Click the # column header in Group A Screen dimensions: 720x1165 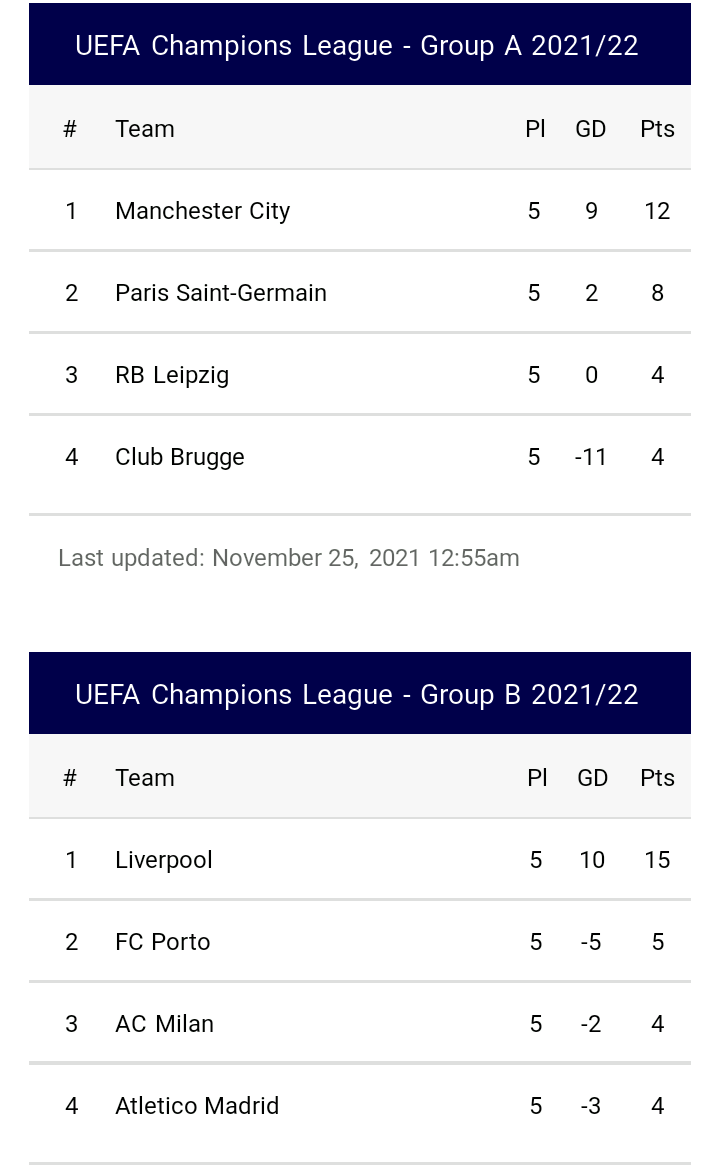(x=70, y=129)
